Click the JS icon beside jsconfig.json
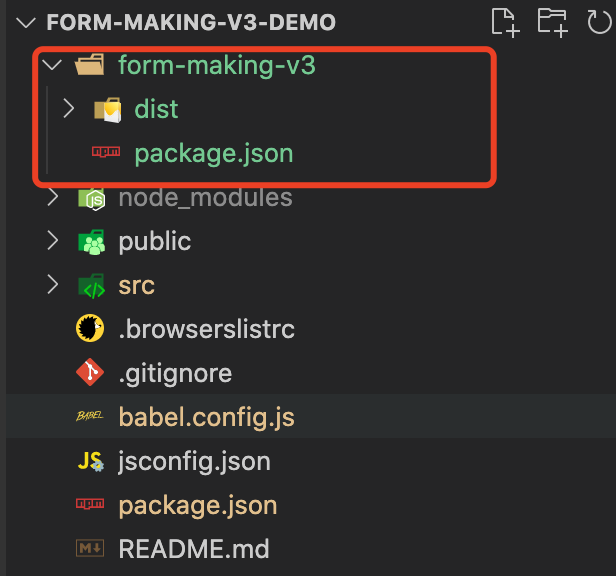Image resolution: width=616 pixels, height=576 pixels. click(91, 461)
